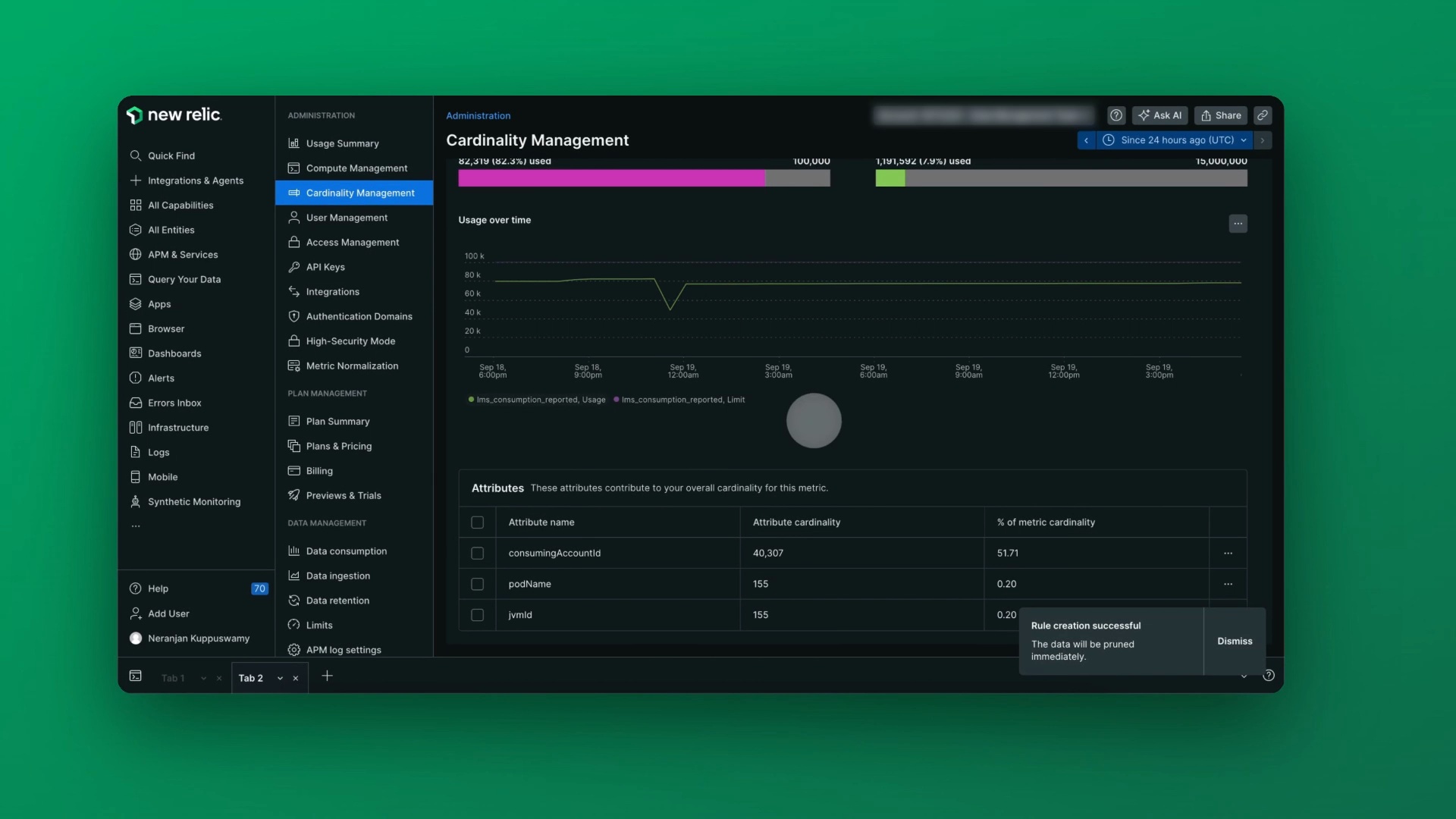Open the Since 24 hours ago time picker

click(x=1176, y=140)
